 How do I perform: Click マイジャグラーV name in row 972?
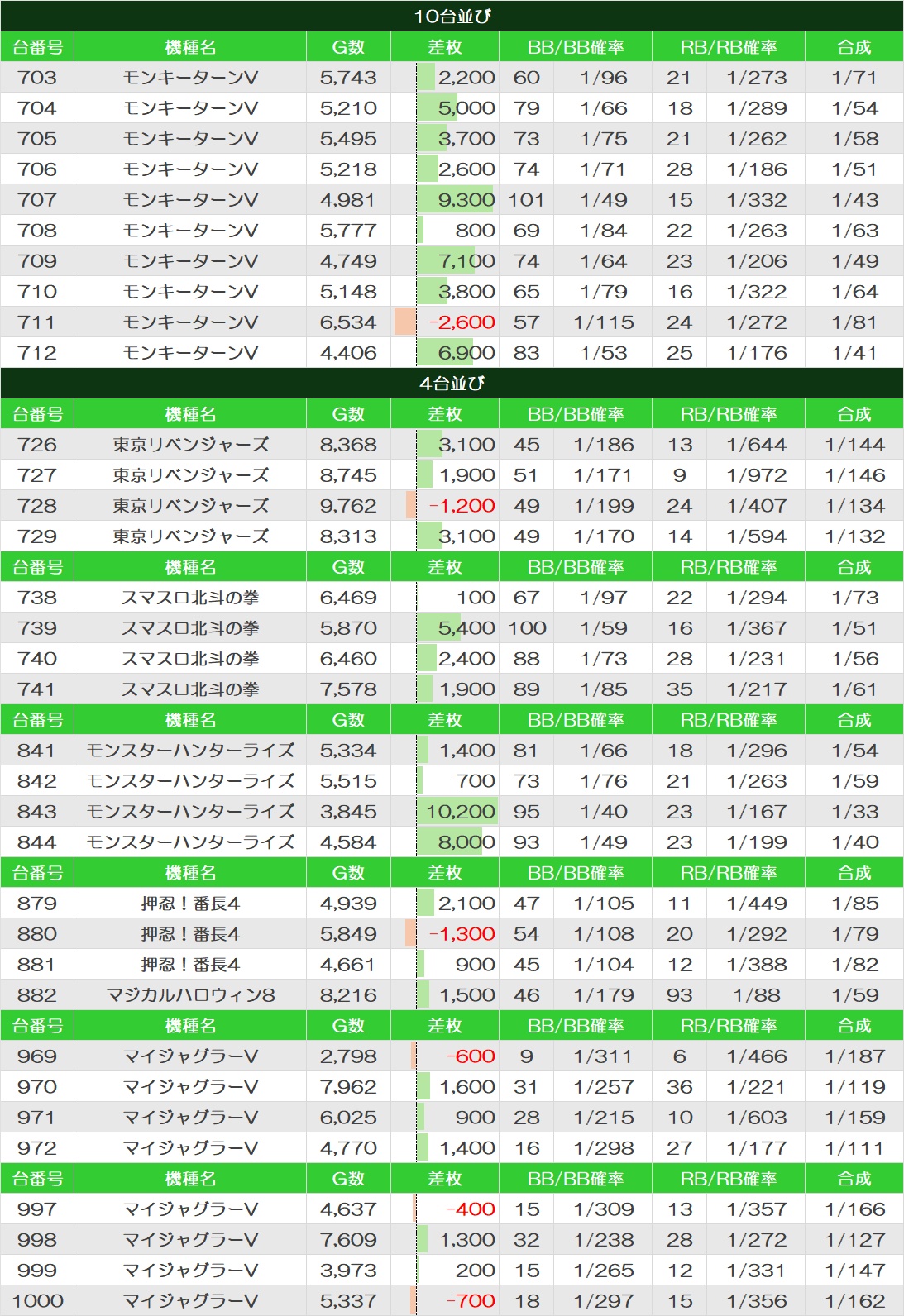click(x=190, y=1148)
